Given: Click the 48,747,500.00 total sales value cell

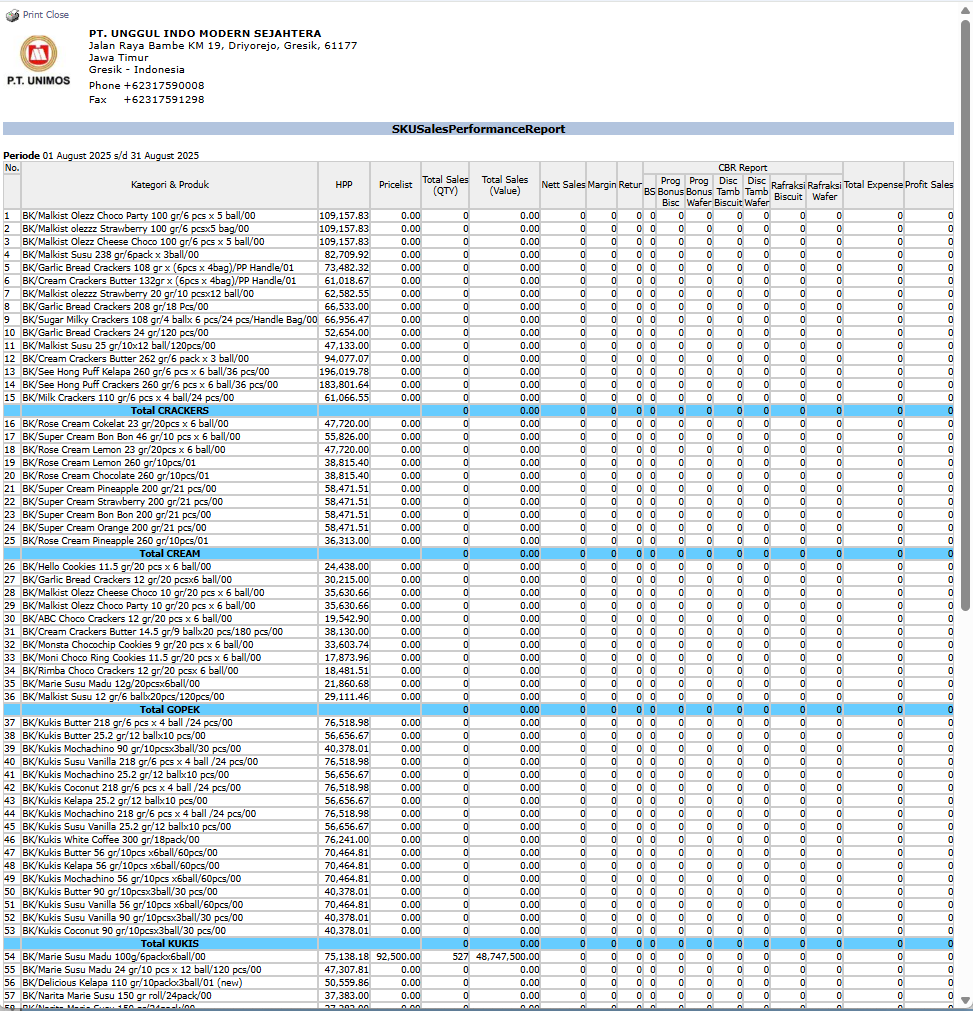Looking at the screenshot, I should coord(506,957).
